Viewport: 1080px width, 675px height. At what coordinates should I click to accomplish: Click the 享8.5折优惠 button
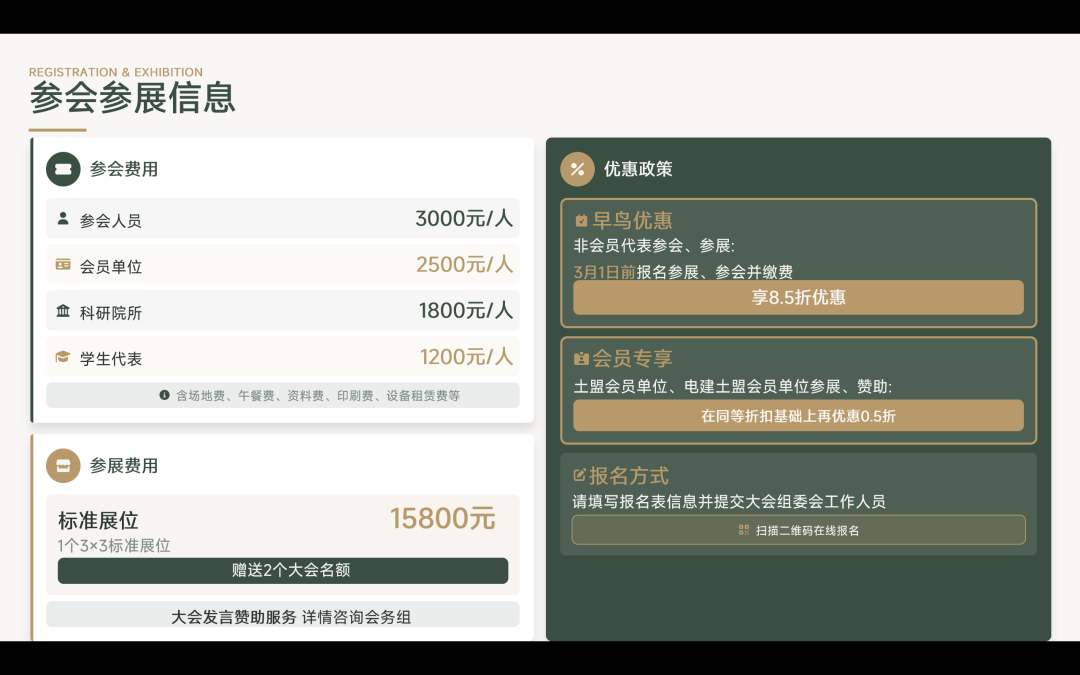click(x=797, y=297)
